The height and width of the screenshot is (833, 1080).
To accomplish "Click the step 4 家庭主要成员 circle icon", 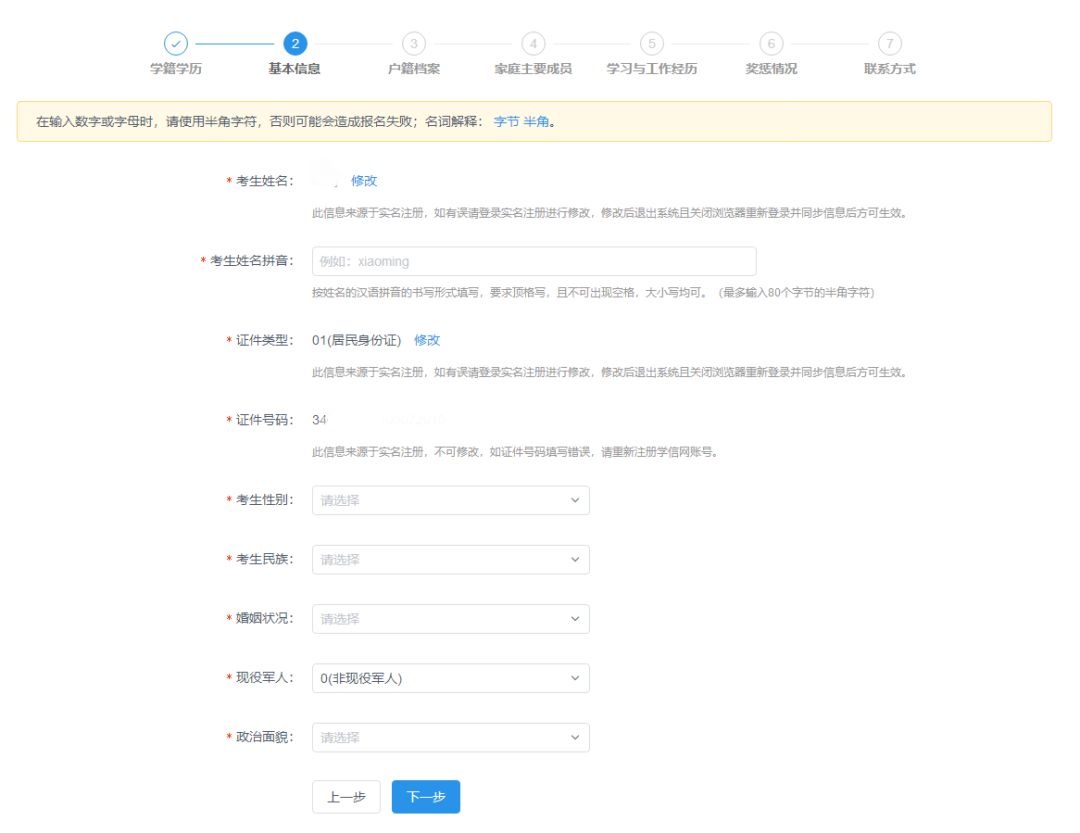I will [x=535, y=44].
